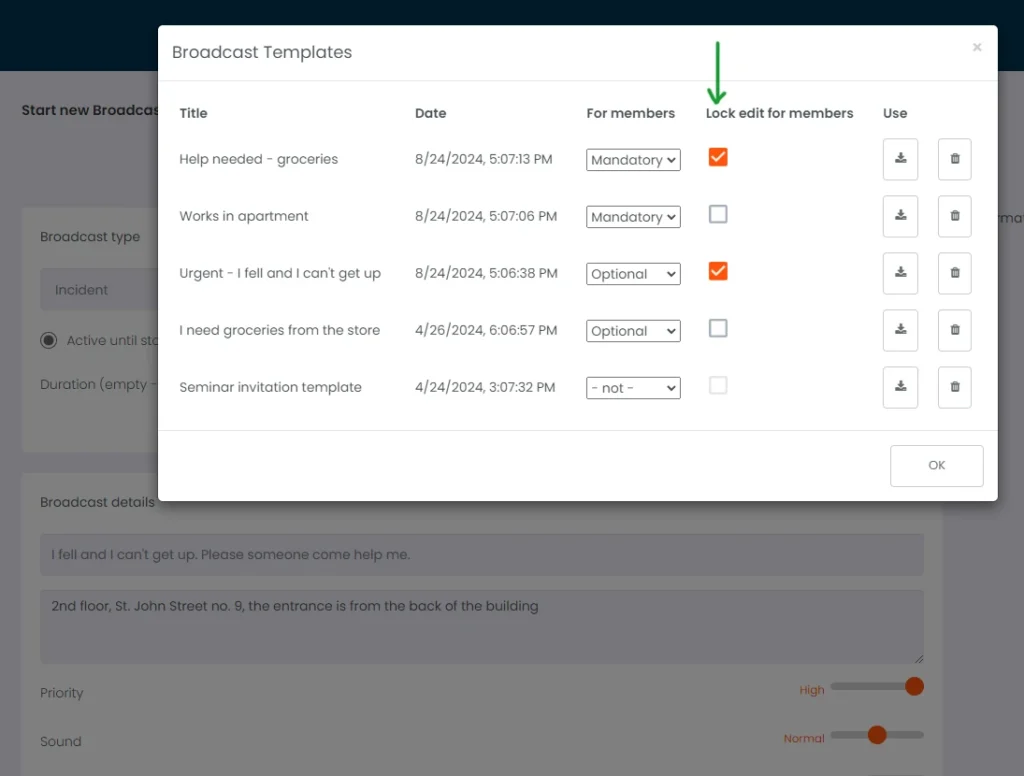Uncheck lock edit for 'Help needed - groceries'
This screenshot has height=776, width=1024.
tap(718, 157)
